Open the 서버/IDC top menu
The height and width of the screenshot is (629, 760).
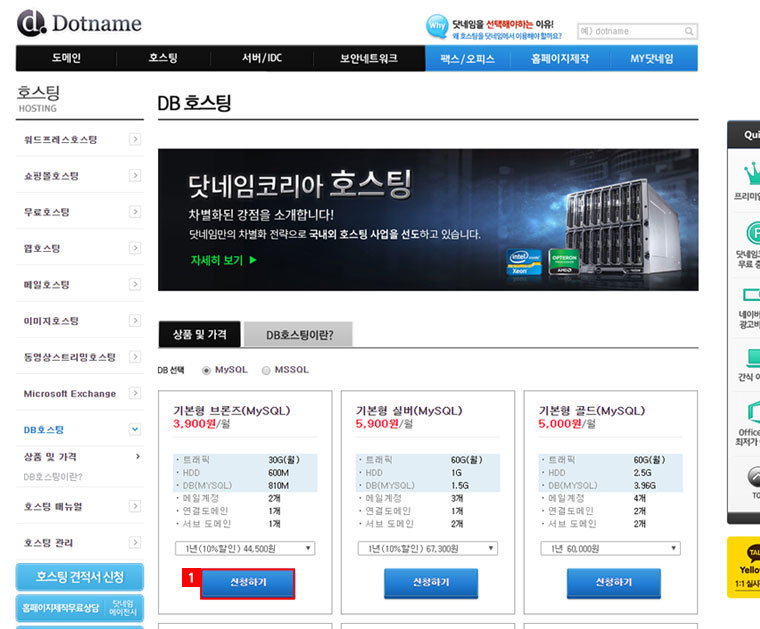tap(262, 58)
